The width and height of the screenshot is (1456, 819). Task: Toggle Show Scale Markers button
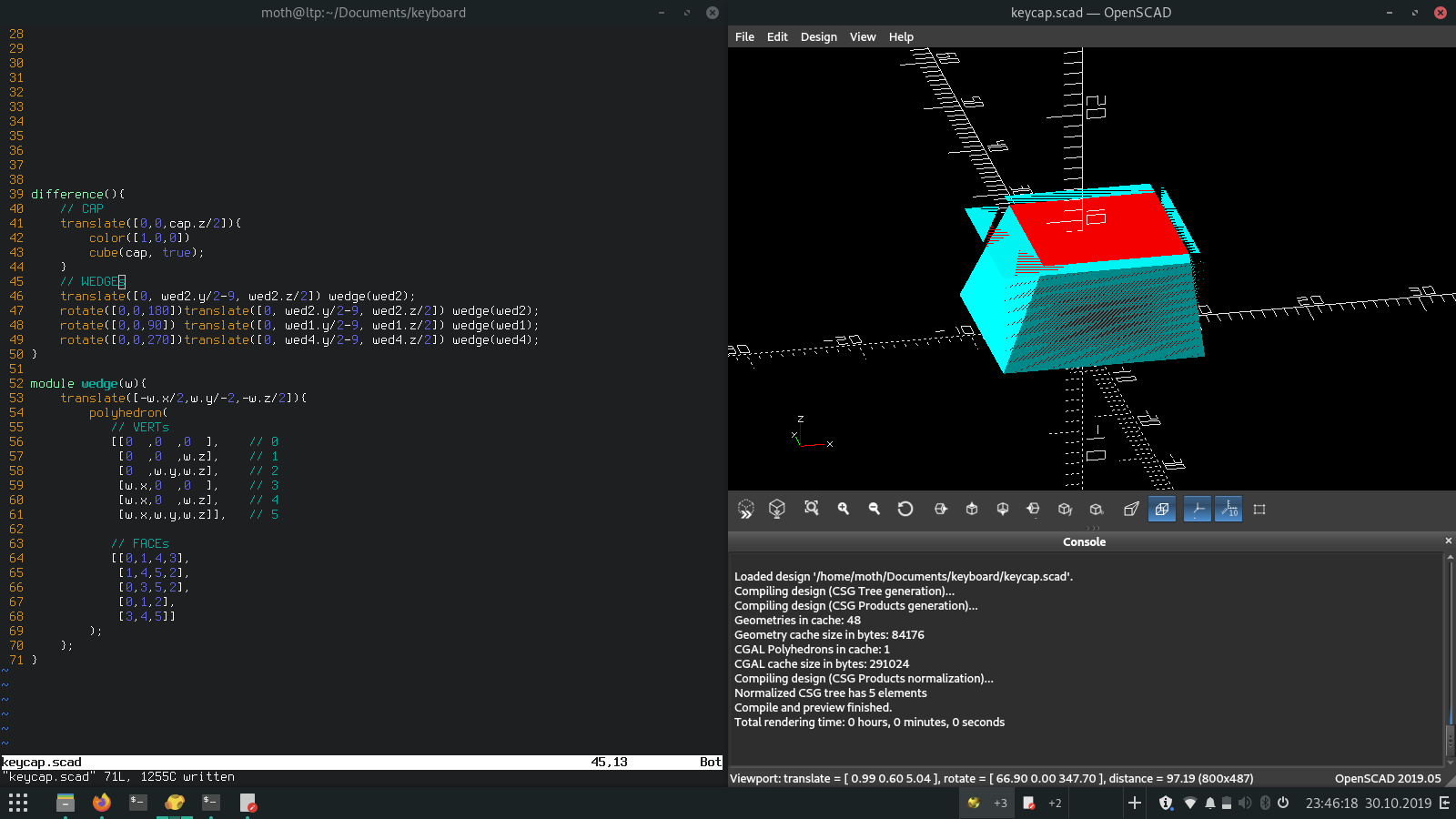(x=1228, y=510)
